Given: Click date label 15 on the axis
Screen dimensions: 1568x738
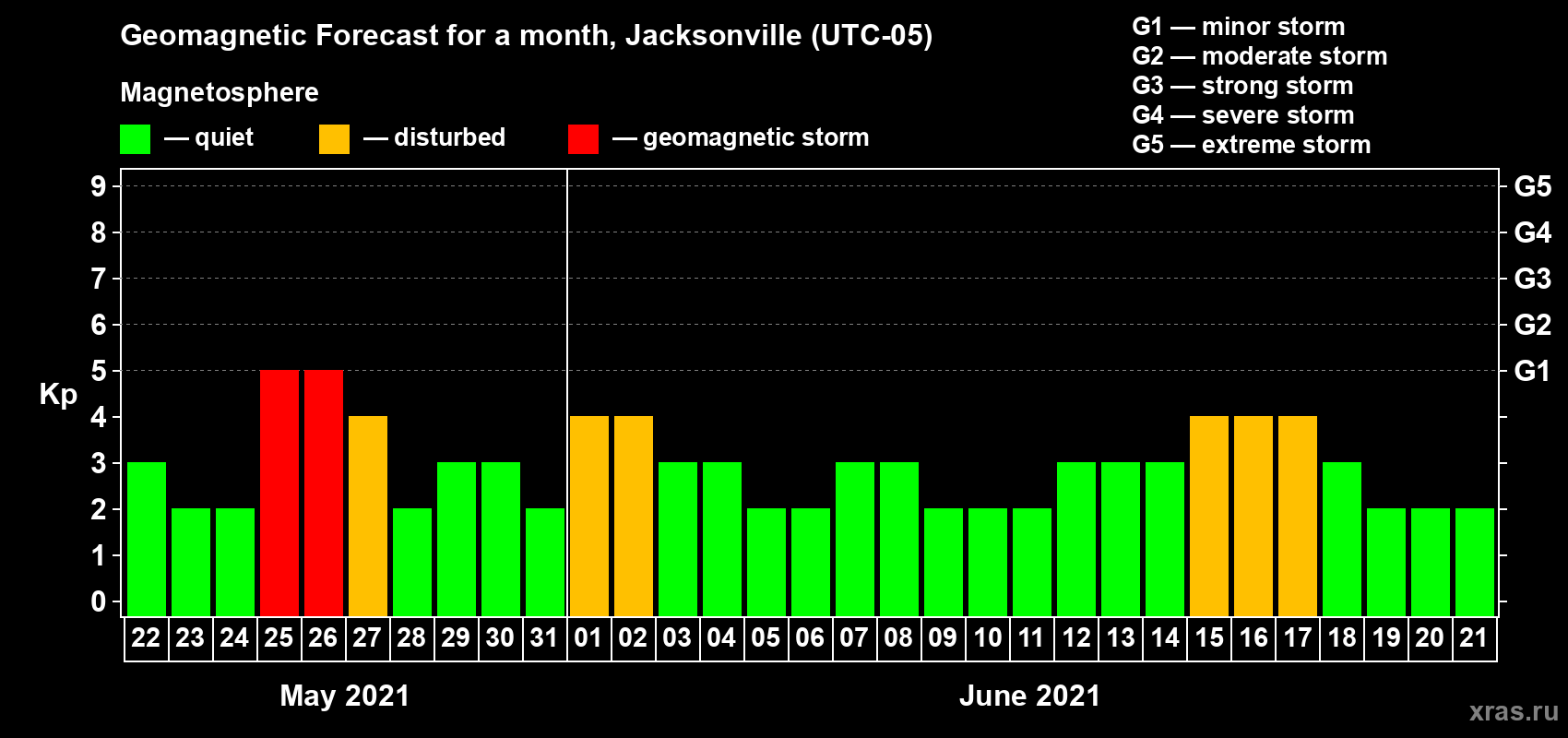Looking at the screenshot, I should [1208, 638].
